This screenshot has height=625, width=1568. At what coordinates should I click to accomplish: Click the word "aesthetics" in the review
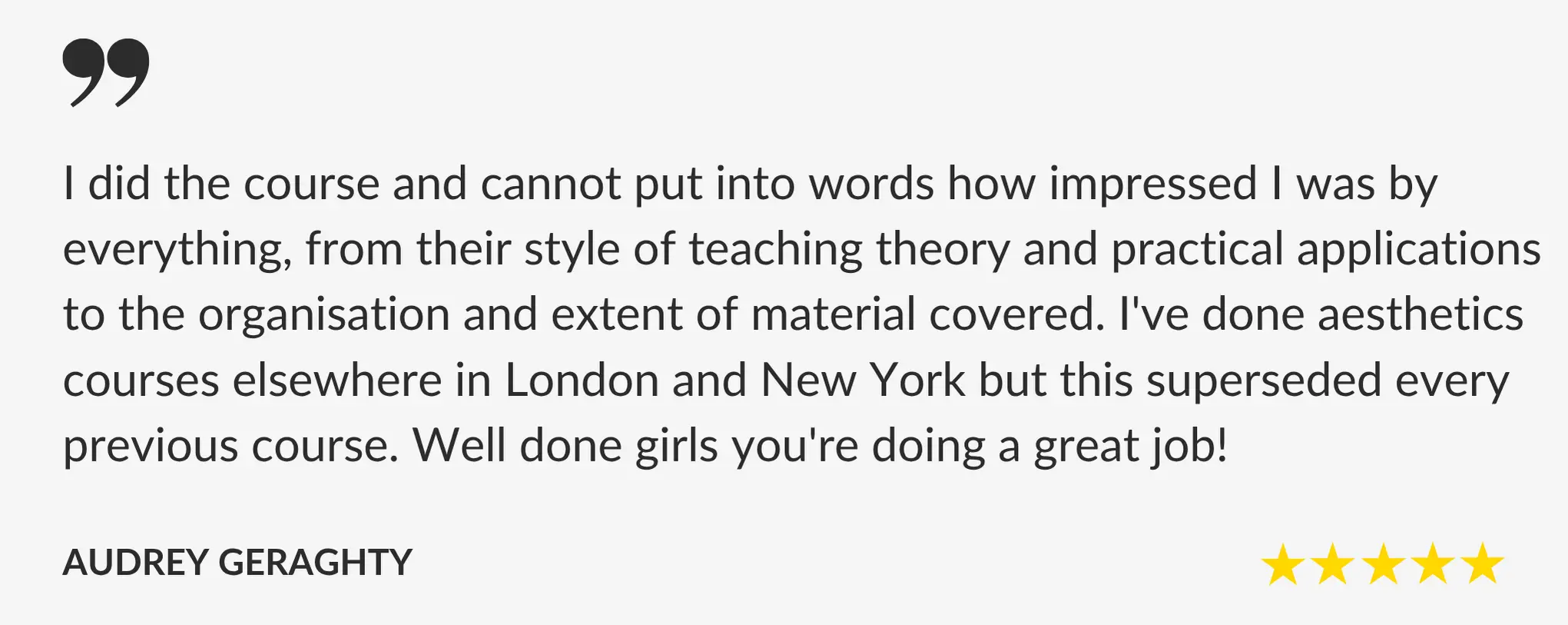(x=1420, y=314)
